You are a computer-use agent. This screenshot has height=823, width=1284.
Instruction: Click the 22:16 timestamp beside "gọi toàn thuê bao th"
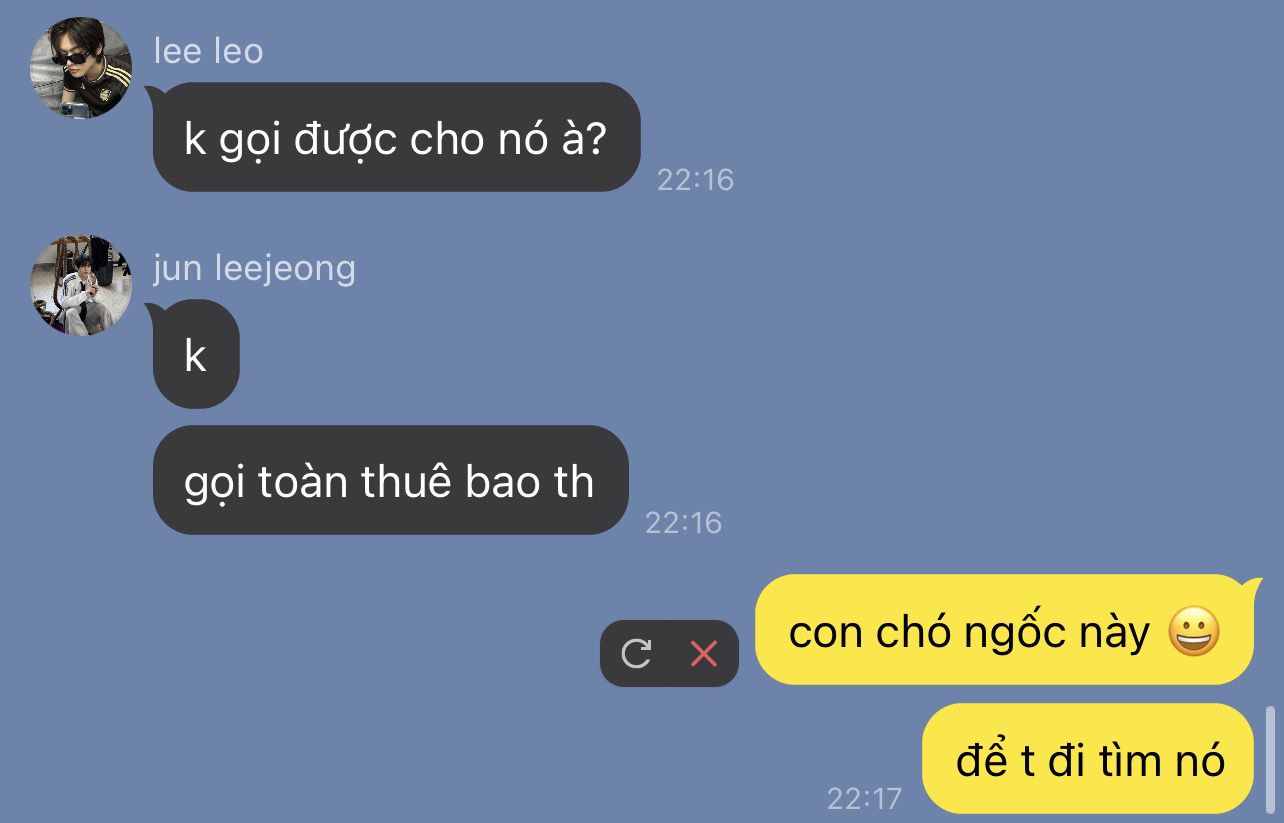(x=683, y=522)
